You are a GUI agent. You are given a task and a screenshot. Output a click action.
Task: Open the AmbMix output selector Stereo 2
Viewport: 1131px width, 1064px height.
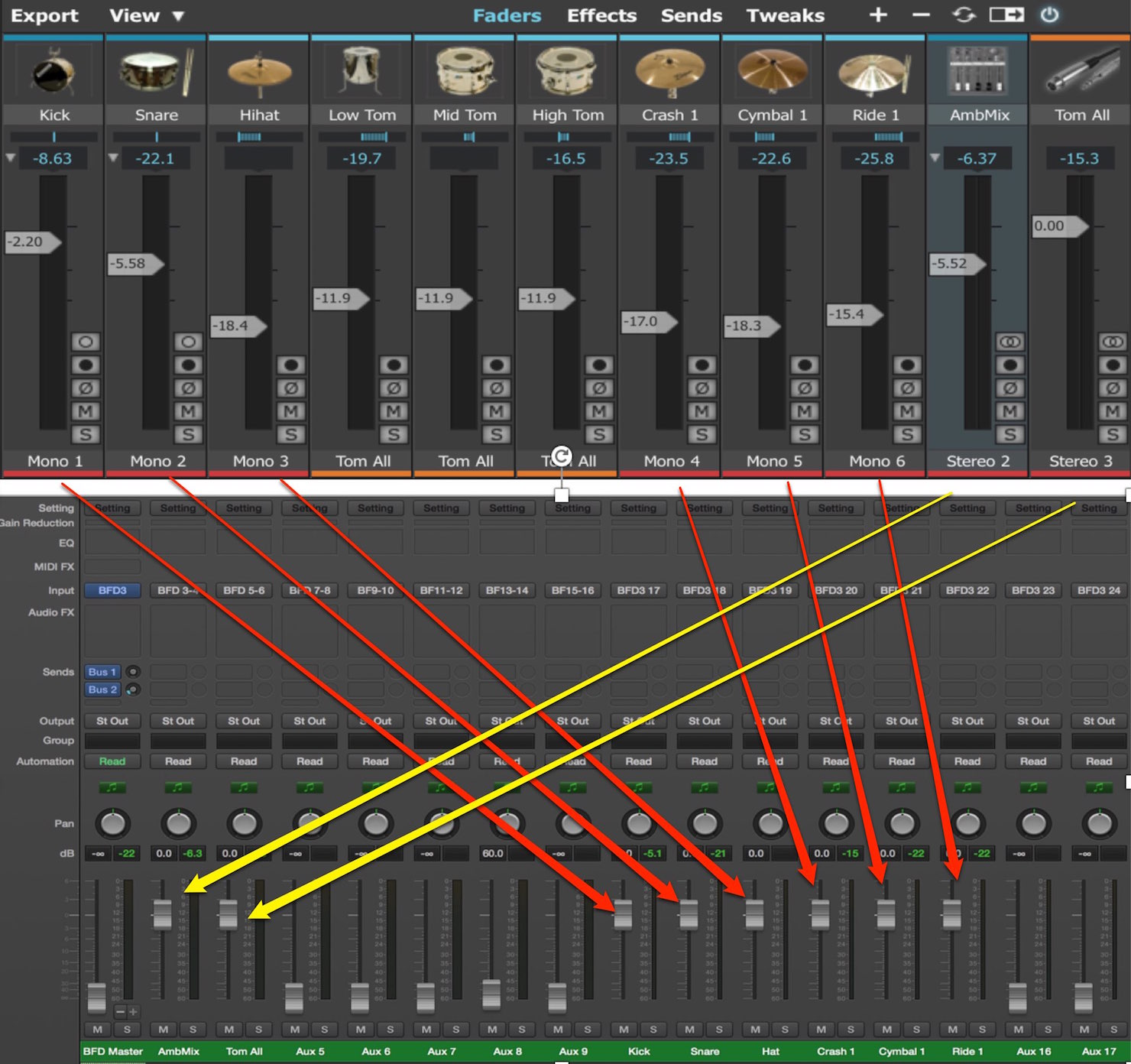click(x=978, y=461)
